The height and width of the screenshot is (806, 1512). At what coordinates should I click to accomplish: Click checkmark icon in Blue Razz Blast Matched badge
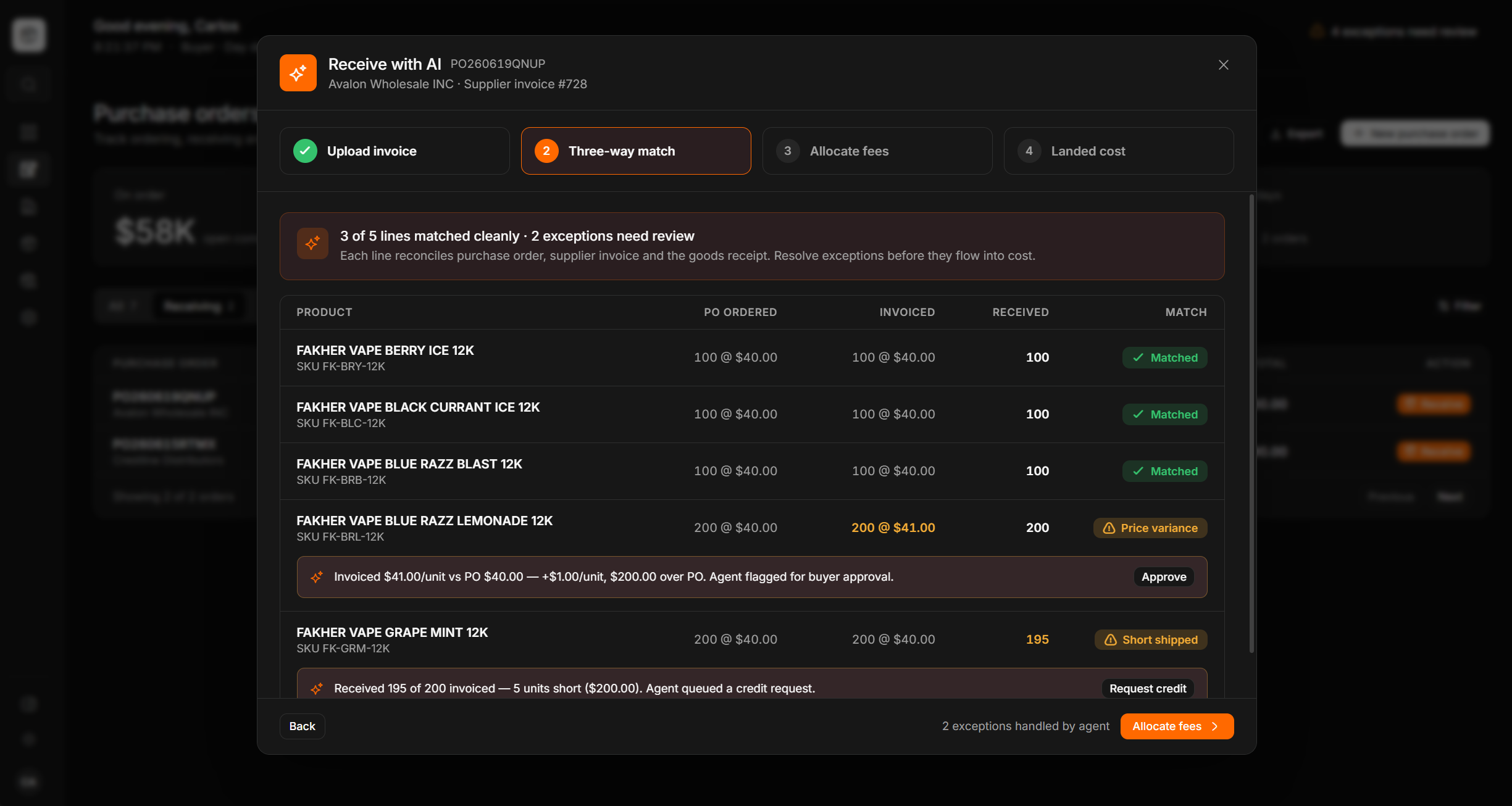point(1138,472)
